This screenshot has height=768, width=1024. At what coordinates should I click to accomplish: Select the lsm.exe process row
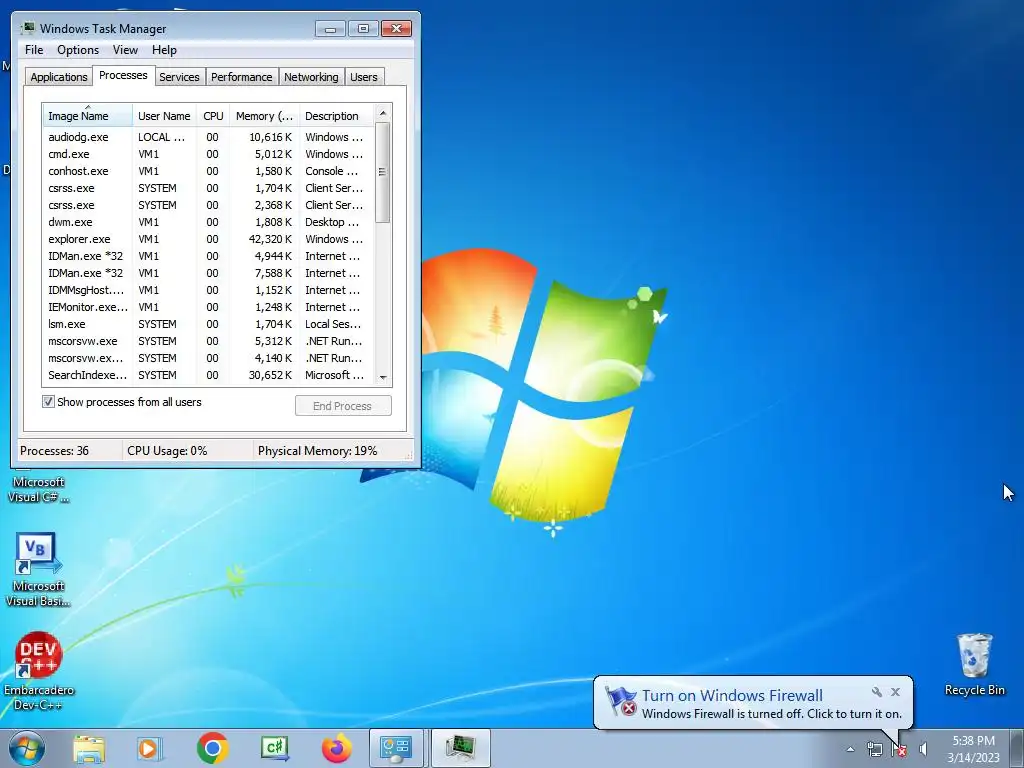[208, 324]
